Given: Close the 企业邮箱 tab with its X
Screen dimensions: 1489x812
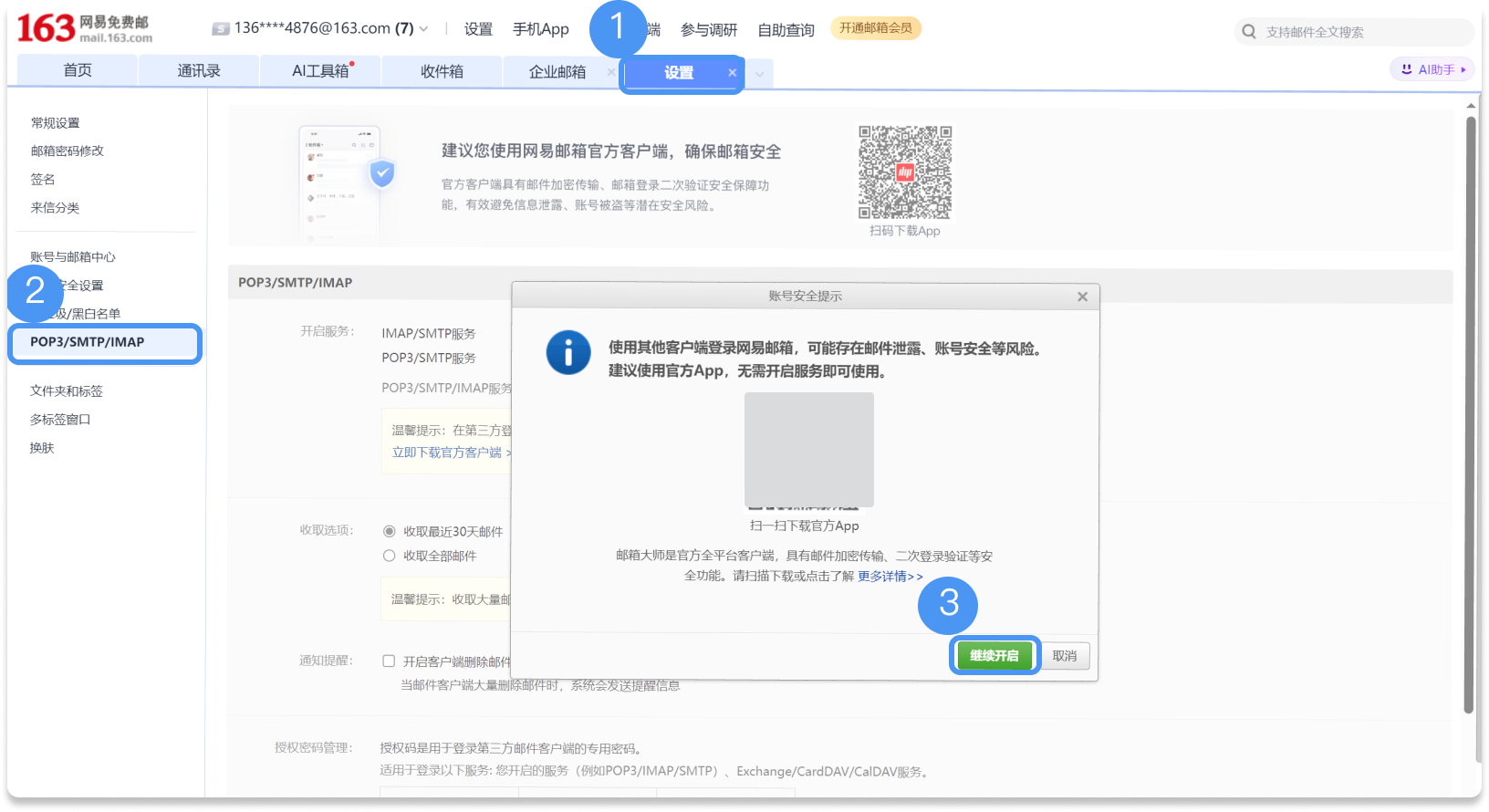Looking at the screenshot, I should (610, 72).
